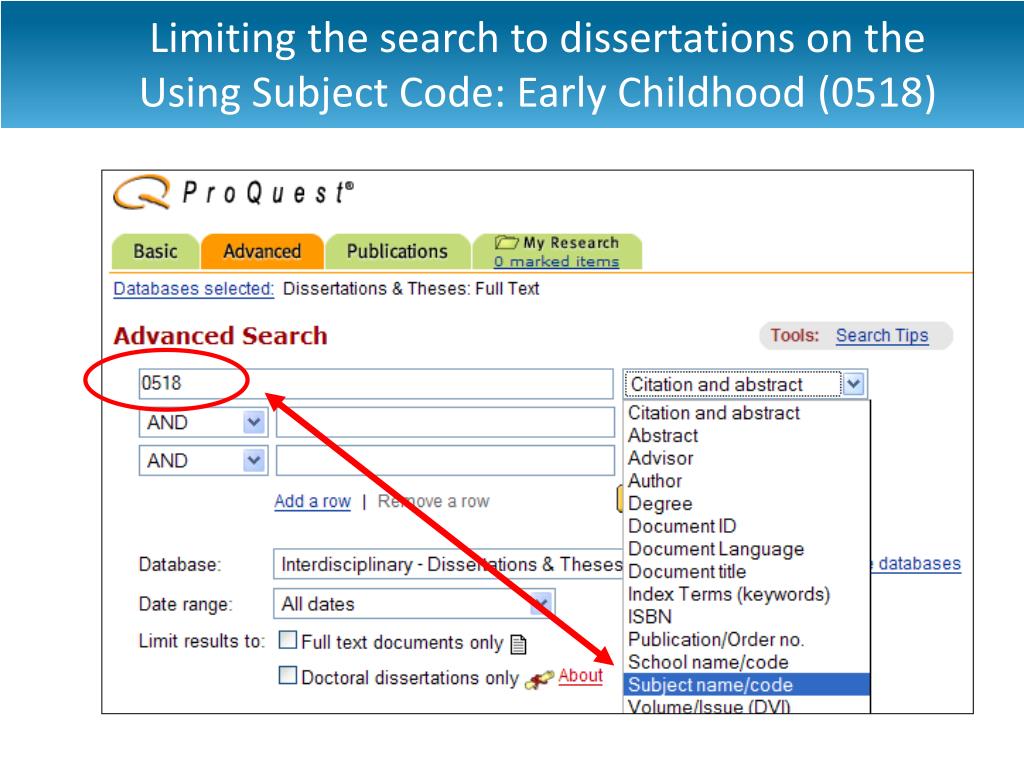The height and width of the screenshot is (768, 1024).
Task: Open the Search Tips link
Action: coord(882,335)
